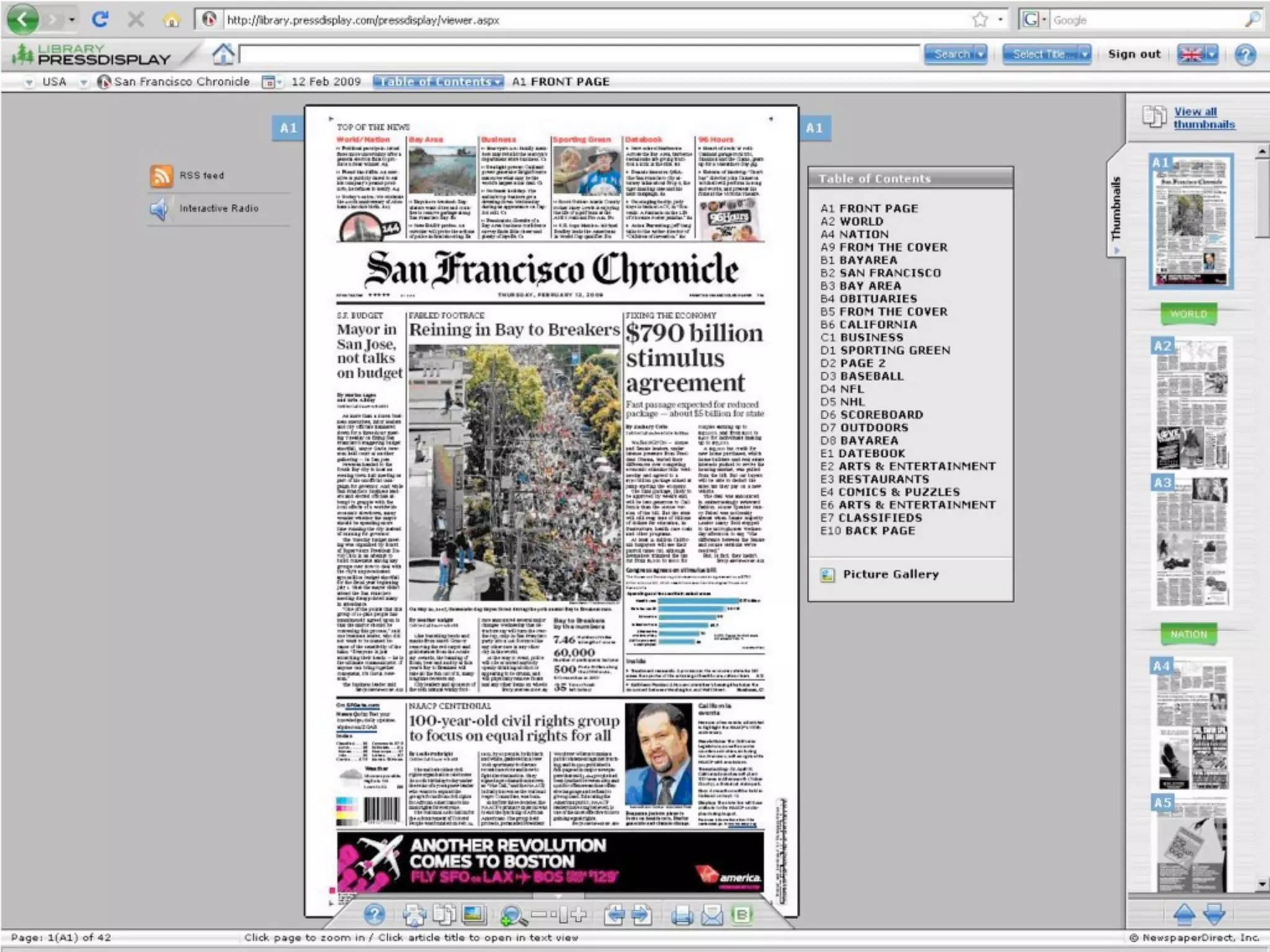Click the zoom slider handle

pos(564,915)
